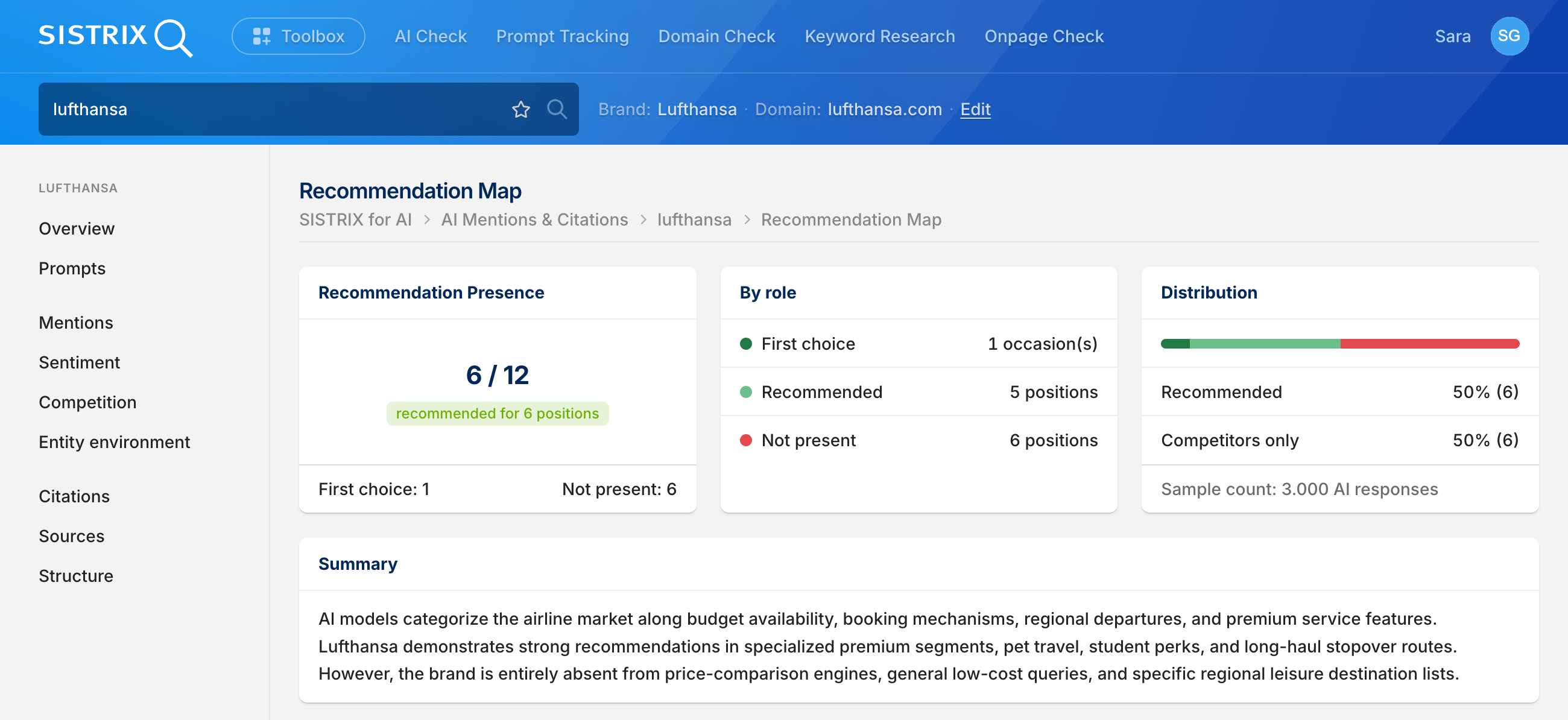The width and height of the screenshot is (1568, 720).
Task: Click the Recommendation Map breadcrumb
Action: pos(851,219)
